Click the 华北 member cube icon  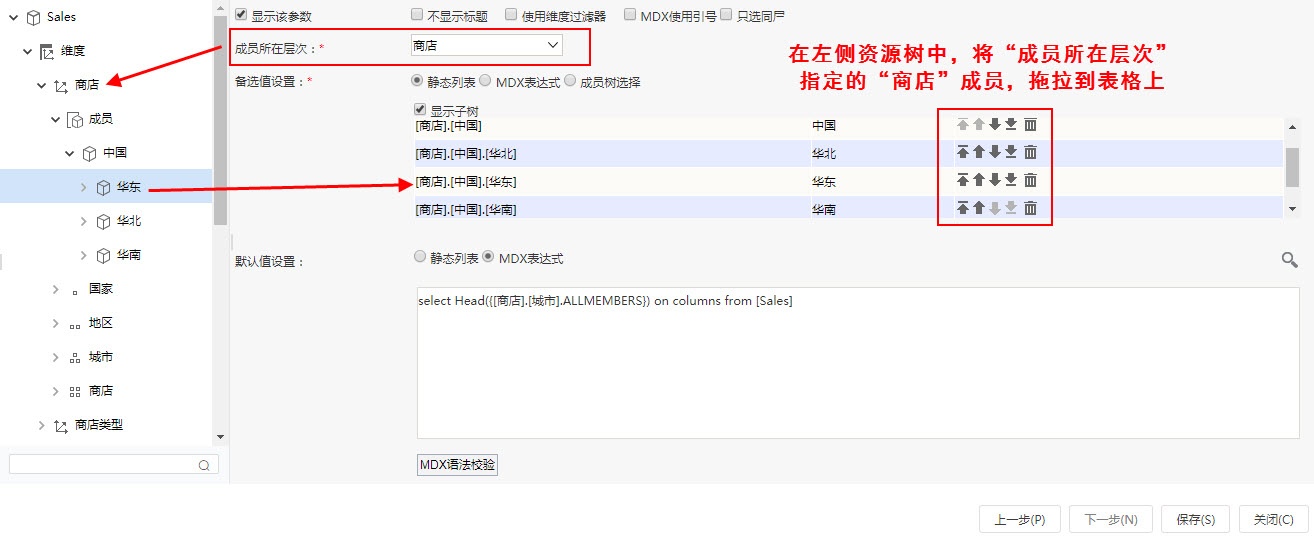pyautogui.click(x=103, y=221)
